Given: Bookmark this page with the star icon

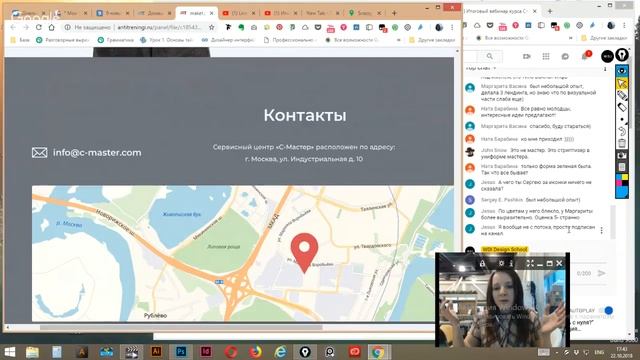Looking at the screenshot, I should pyautogui.click(x=211, y=27).
